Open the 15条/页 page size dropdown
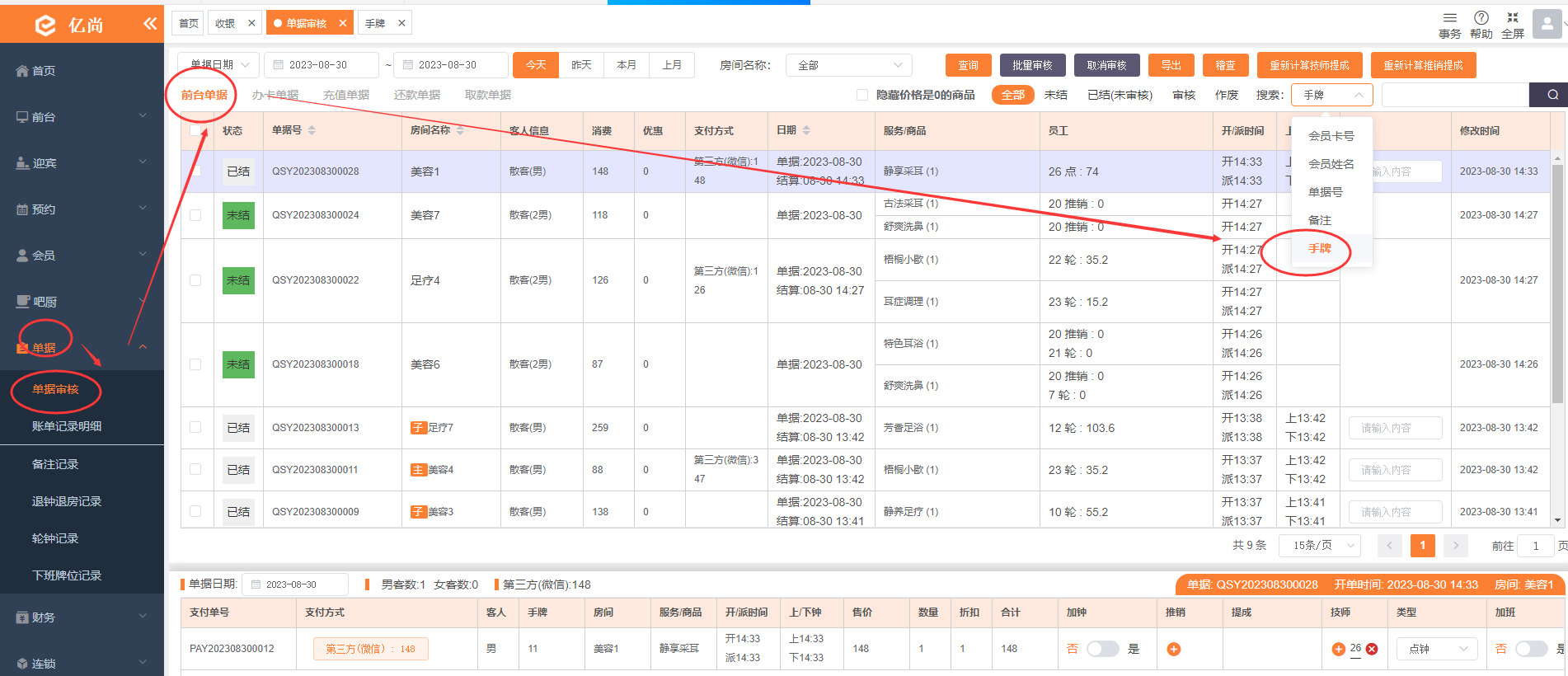Image resolution: width=1568 pixels, height=676 pixels. pyautogui.click(x=1321, y=545)
